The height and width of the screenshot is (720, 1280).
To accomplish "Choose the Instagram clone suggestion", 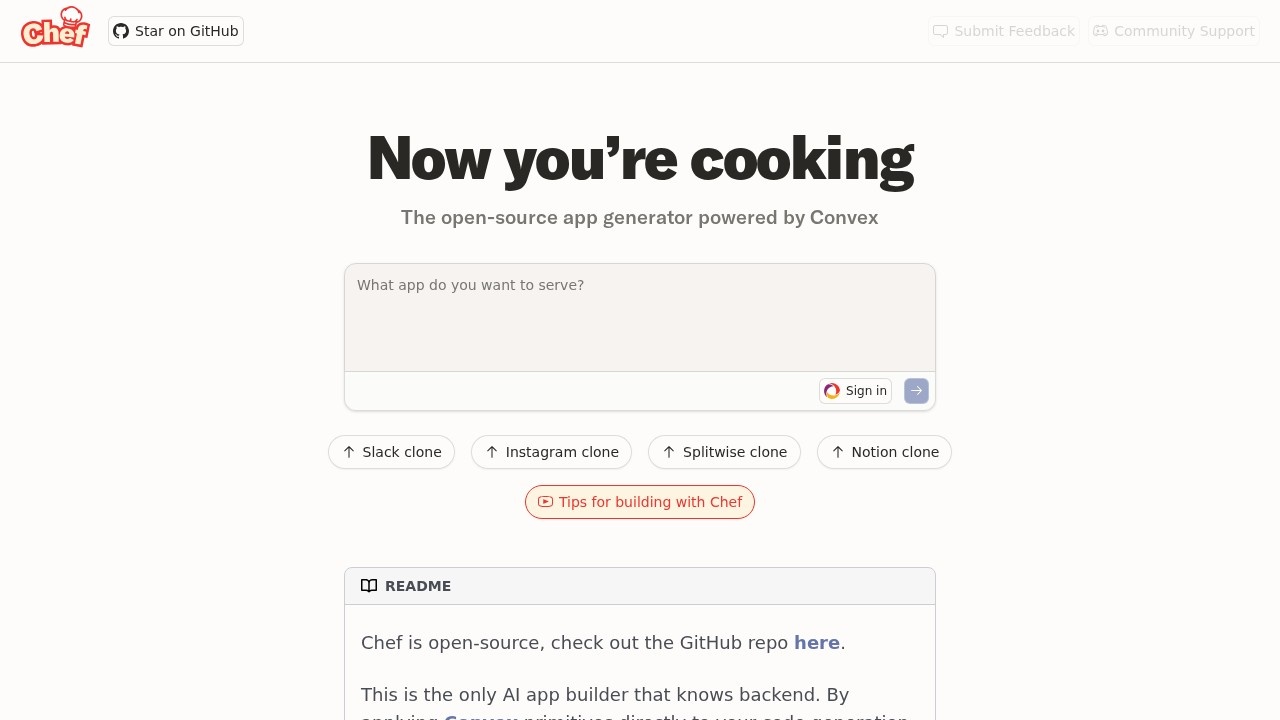I will 551,452.
